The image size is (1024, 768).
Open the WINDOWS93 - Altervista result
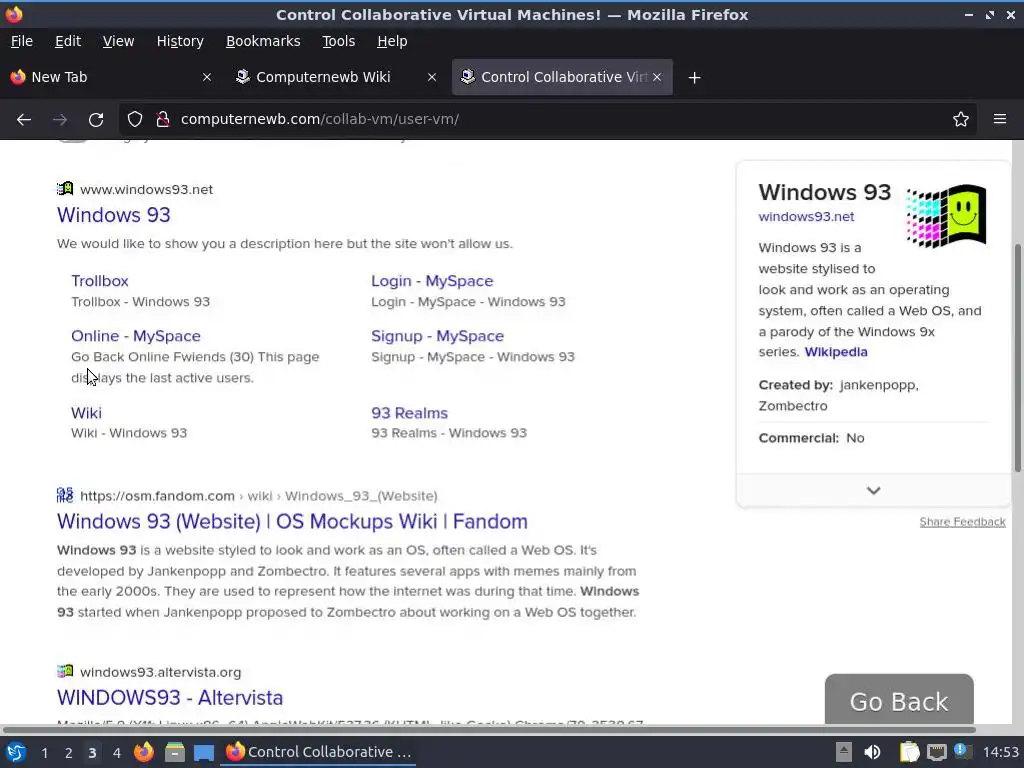pos(170,697)
